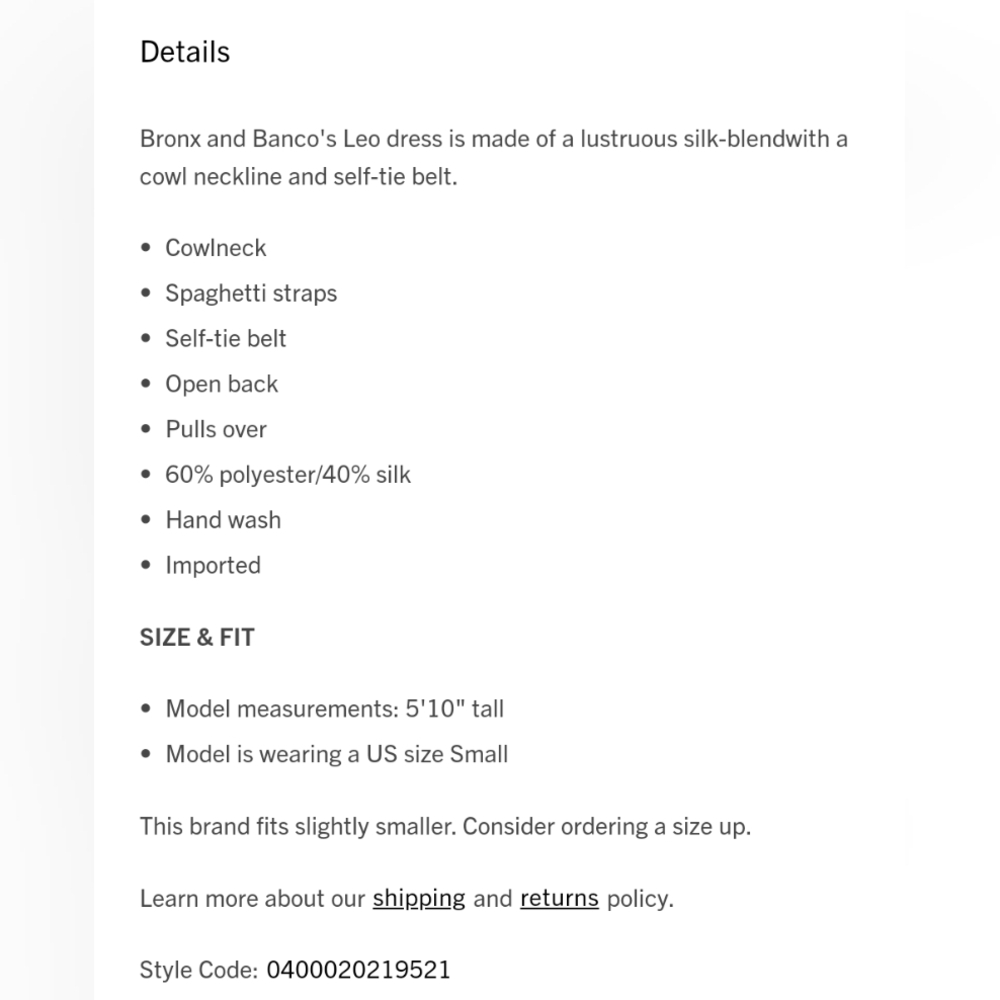Open the returns policy link

coord(559,898)
